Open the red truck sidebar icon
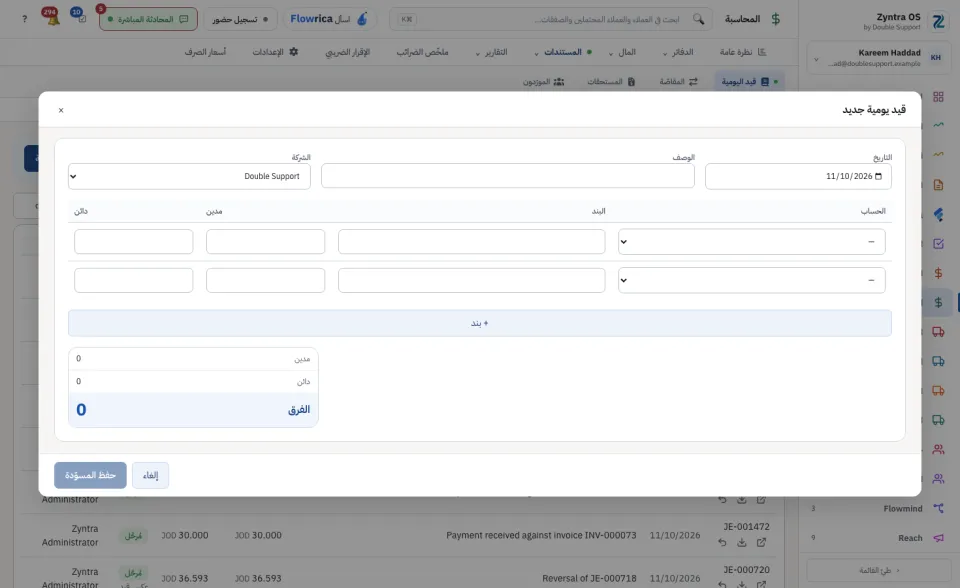960x588 pixels. point(938,332)
